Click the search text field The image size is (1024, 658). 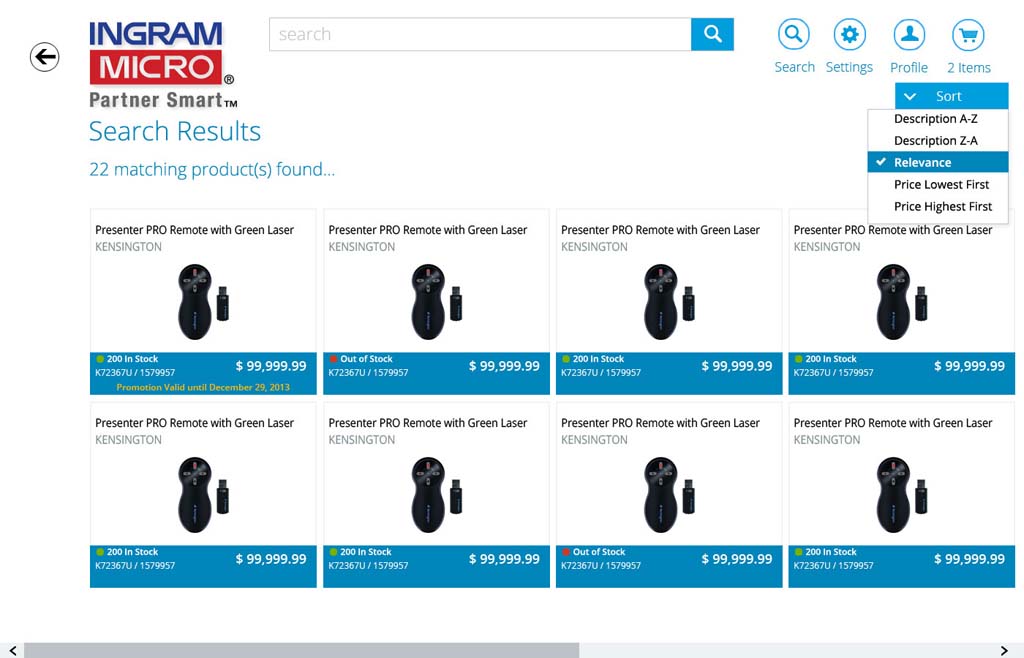480,35
